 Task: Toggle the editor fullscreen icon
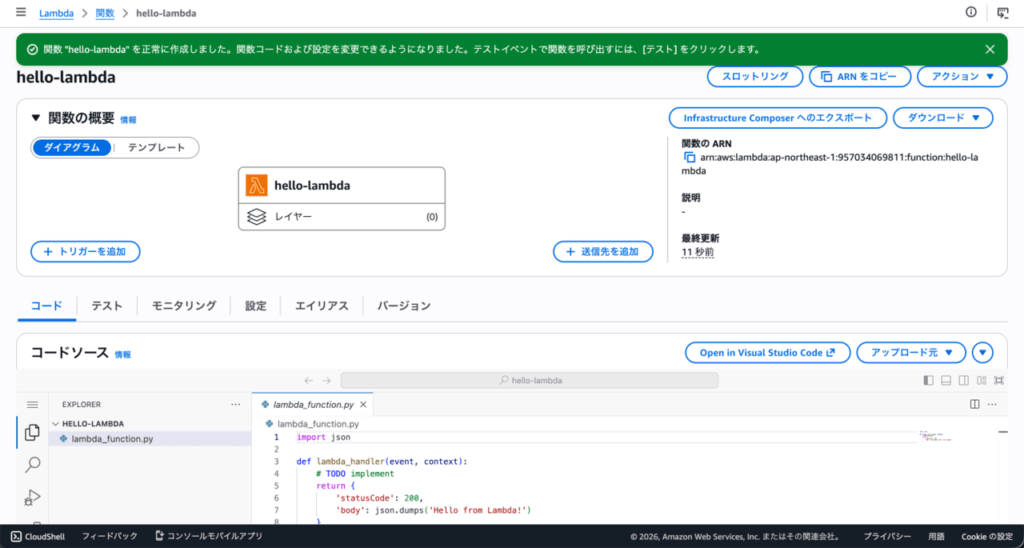coord(999,380)
